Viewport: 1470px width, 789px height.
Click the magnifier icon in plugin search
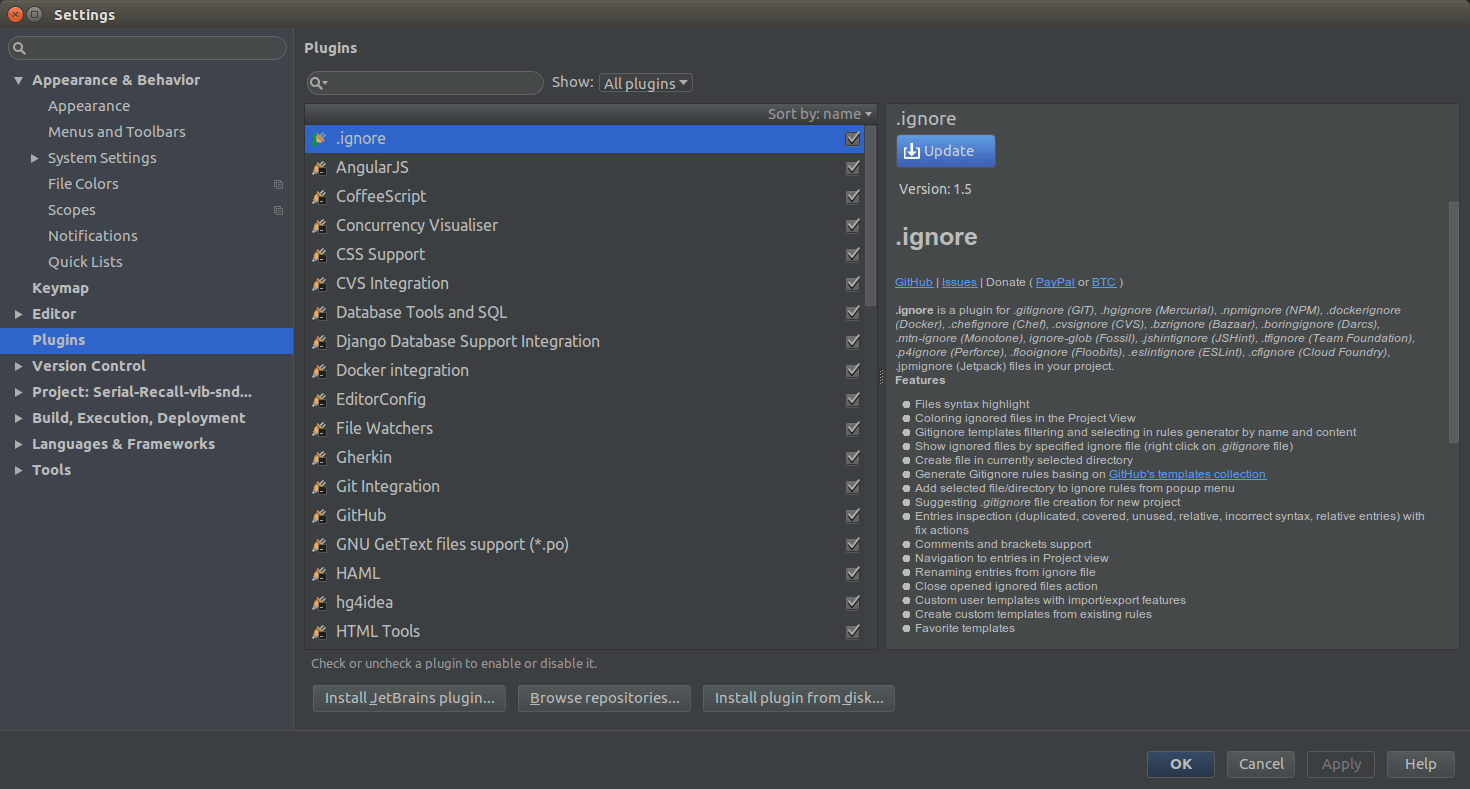pyautogui.click(x=317, y=83)
